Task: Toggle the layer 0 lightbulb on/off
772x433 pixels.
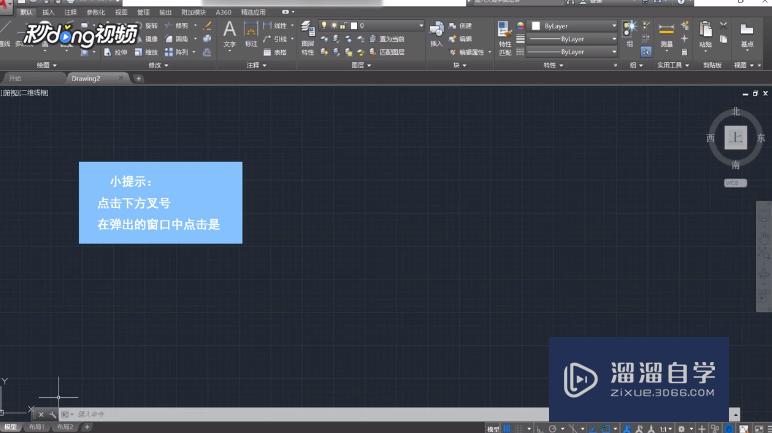Action: tap(324, 25)
